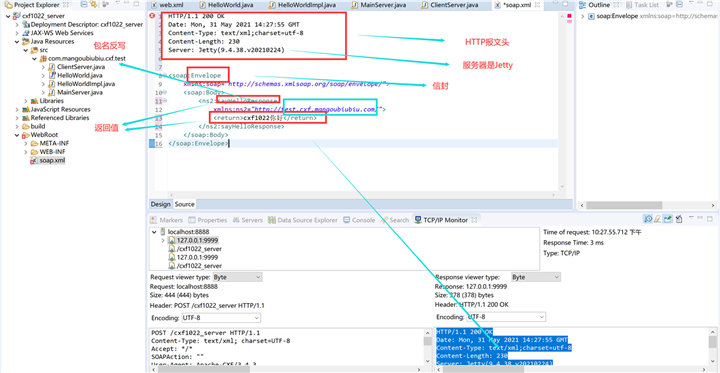Click Clear icon in TCP/IP Monitor toolbar

tap(658, 220)
